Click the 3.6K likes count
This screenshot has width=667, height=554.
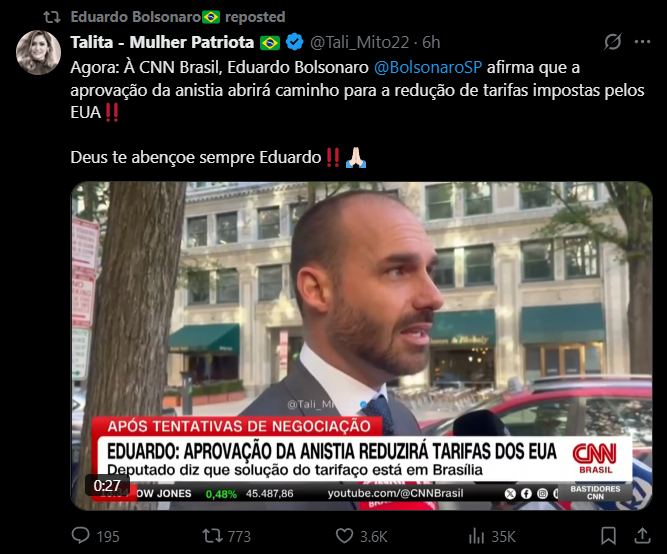pos(373,537)
